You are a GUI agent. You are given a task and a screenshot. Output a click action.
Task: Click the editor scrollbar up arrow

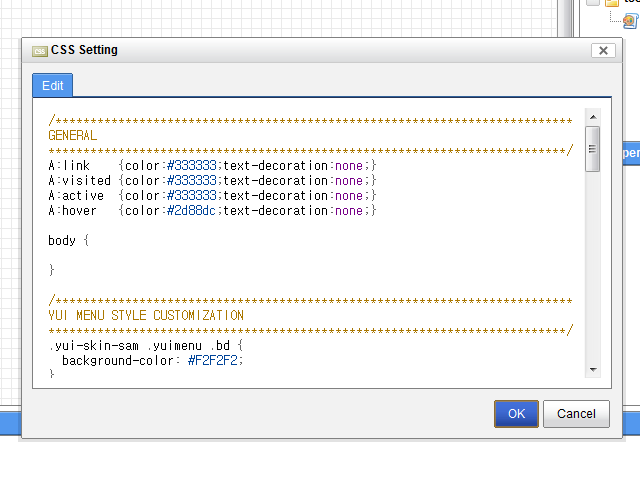[592, 118]
